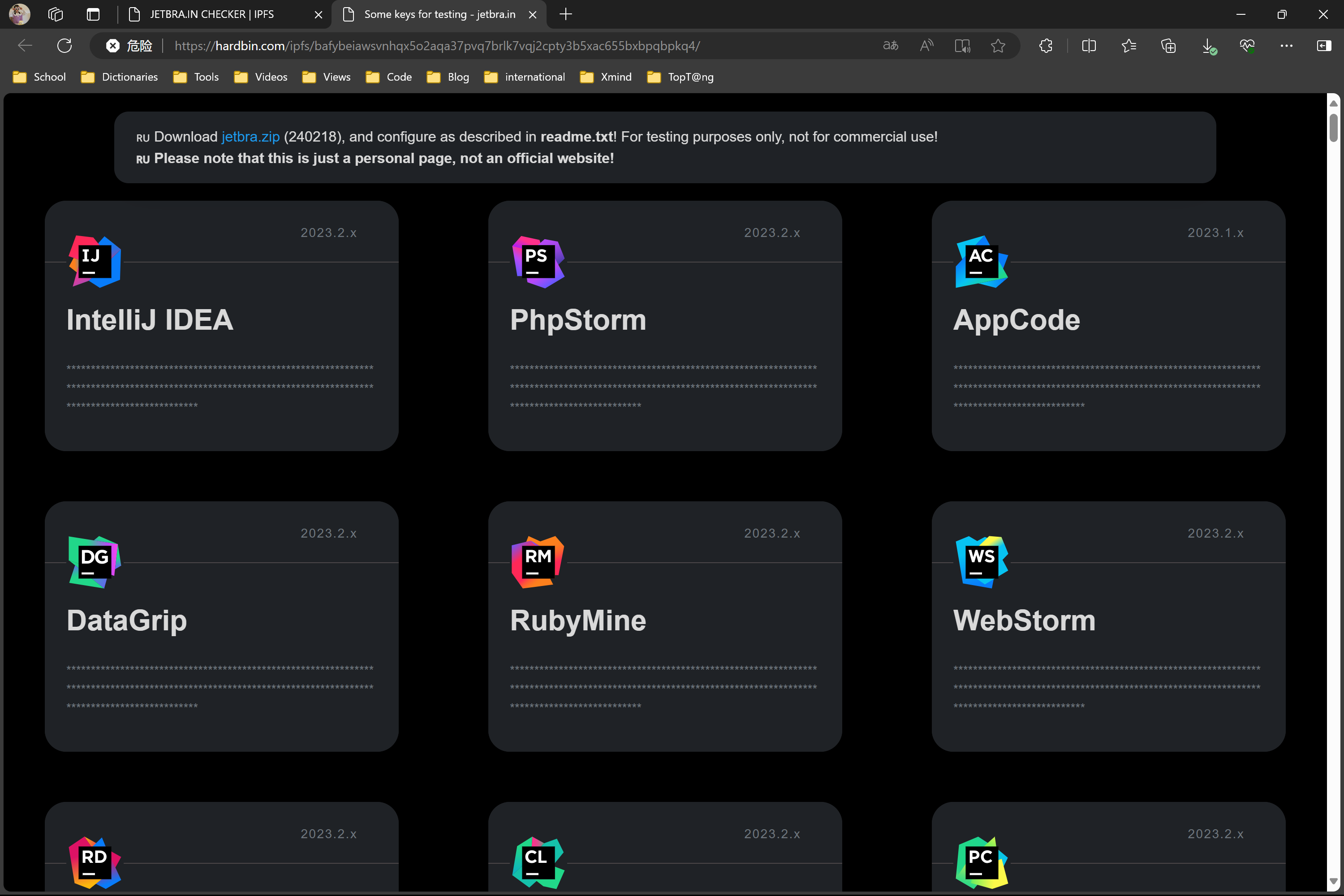The image size is (1344, 896).
Task: Open a new tab with plus button
Action: [x=566, y=14]
